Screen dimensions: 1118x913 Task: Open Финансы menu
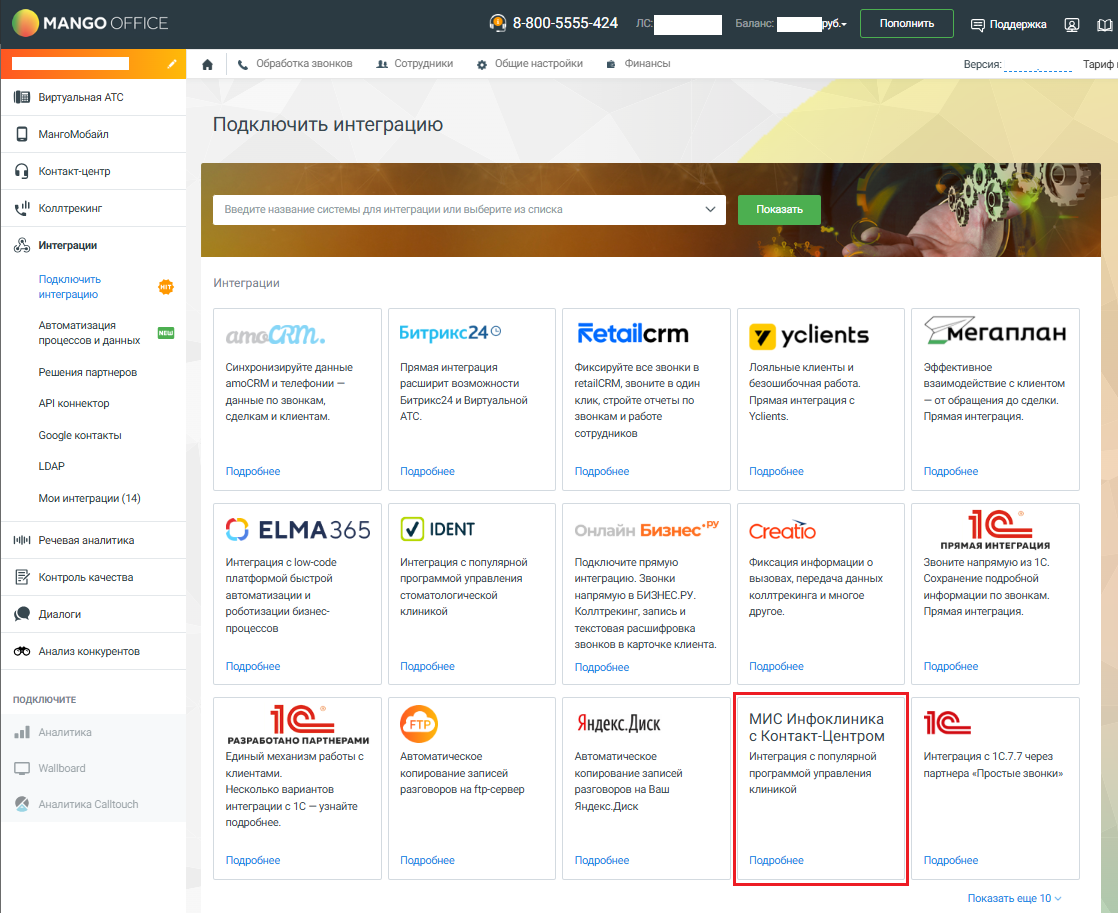click(638, 64)
